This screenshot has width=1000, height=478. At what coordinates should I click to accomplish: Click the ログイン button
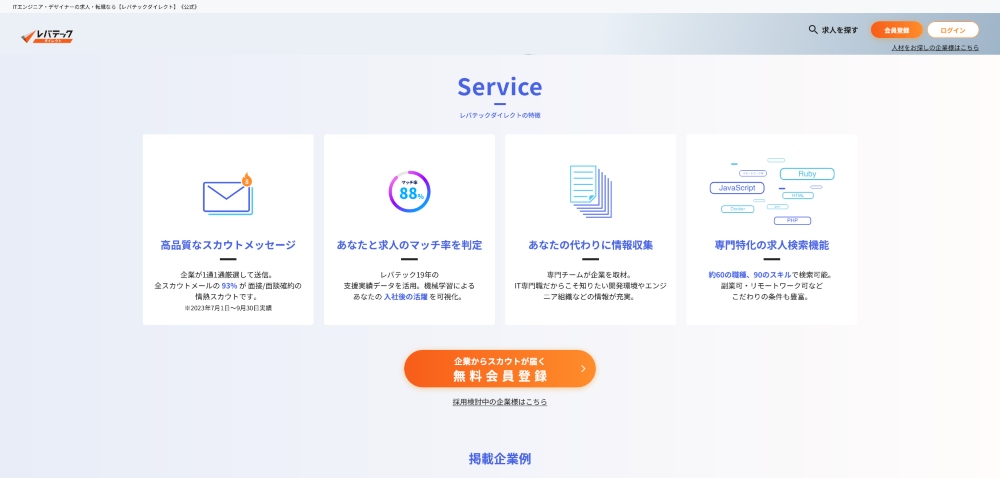click(x=953, y=30)
